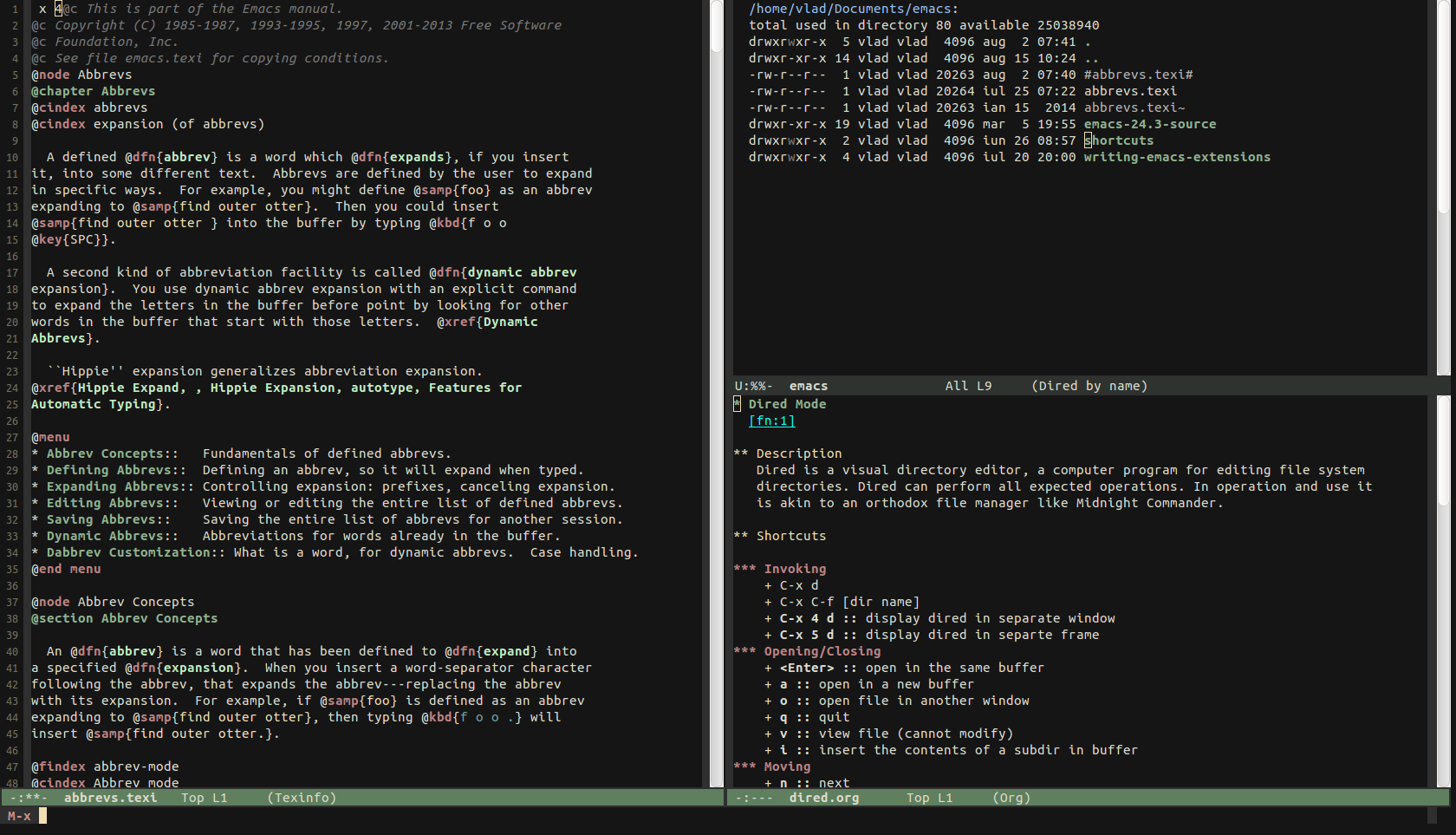Click the 'Defining Abbrevs::' menu entry
The image size is (1456, 835).
(116, 470)
